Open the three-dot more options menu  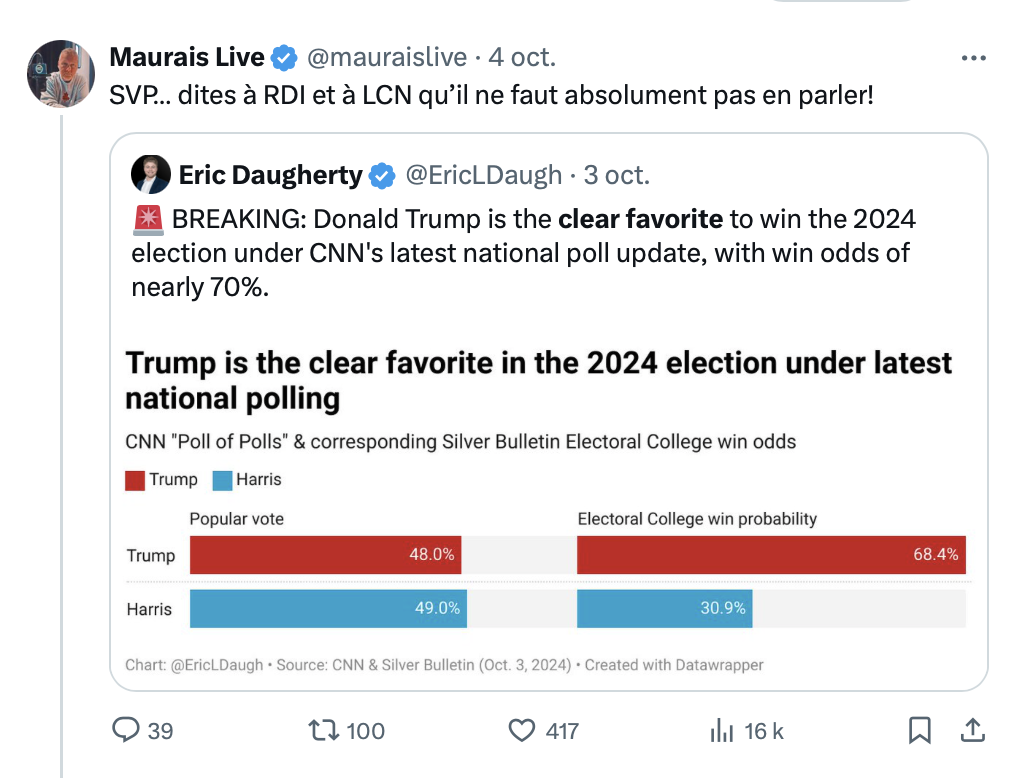tap(973, 58)
